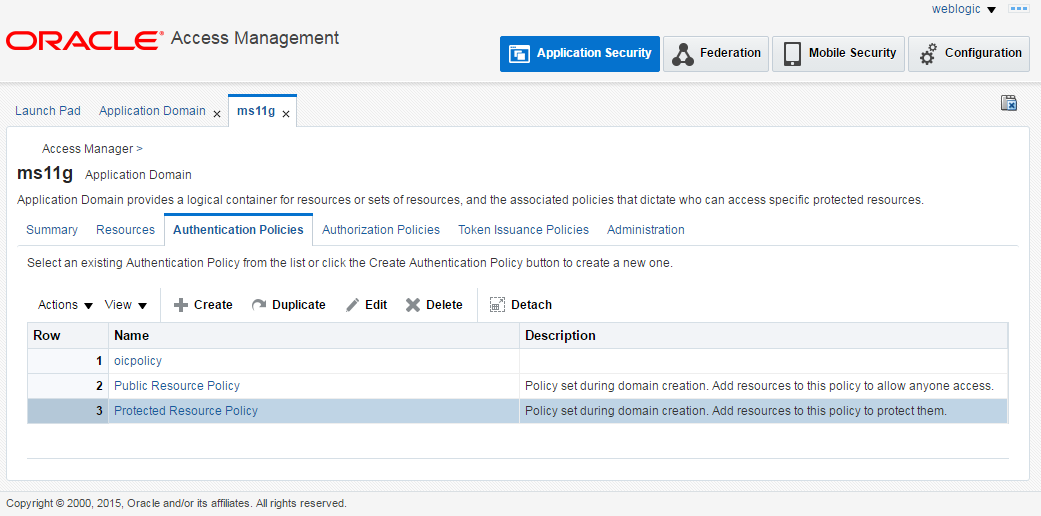This screenshot has width=1041, height=516.
Task: Select row 1 in the table
Action: pyautogui.click(x=68, y=361)
